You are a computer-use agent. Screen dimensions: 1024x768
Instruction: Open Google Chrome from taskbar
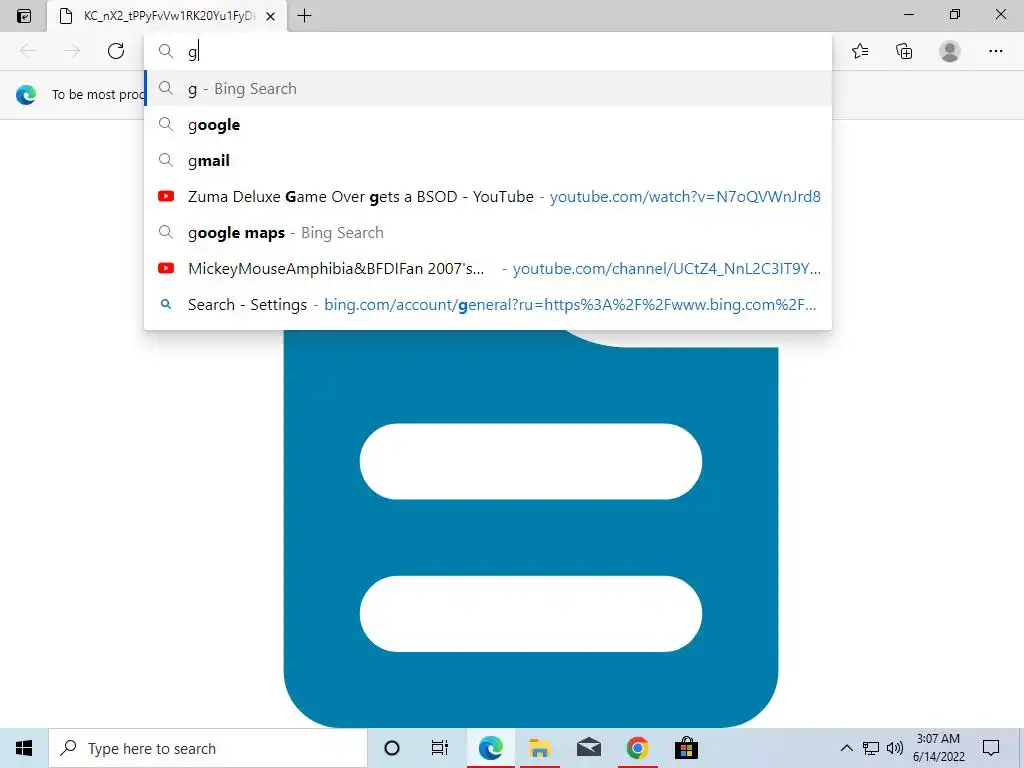point(637,748)
